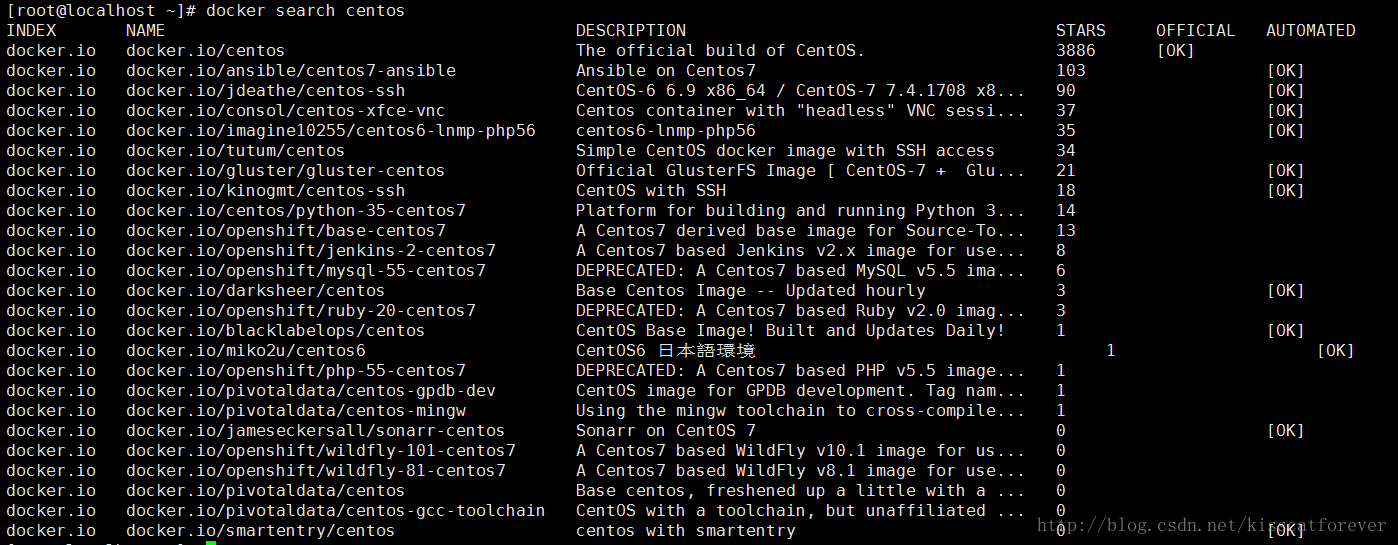Click docker.io/consol/centos-xfce-vnc name
This screenshot has height=545, width=1398.
point(286,110)
